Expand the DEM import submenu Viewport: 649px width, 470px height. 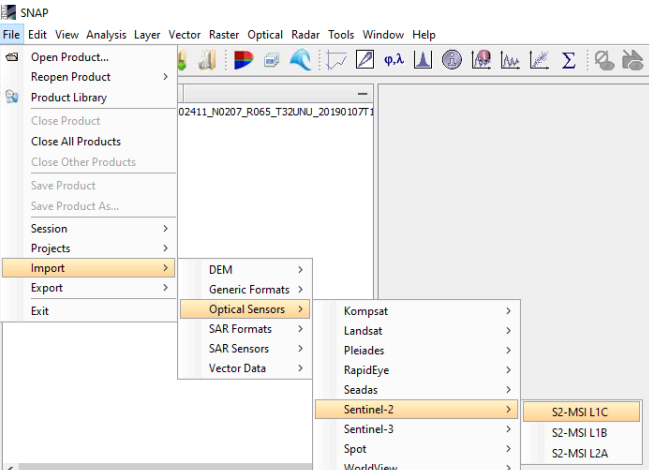tap(245, 270)
